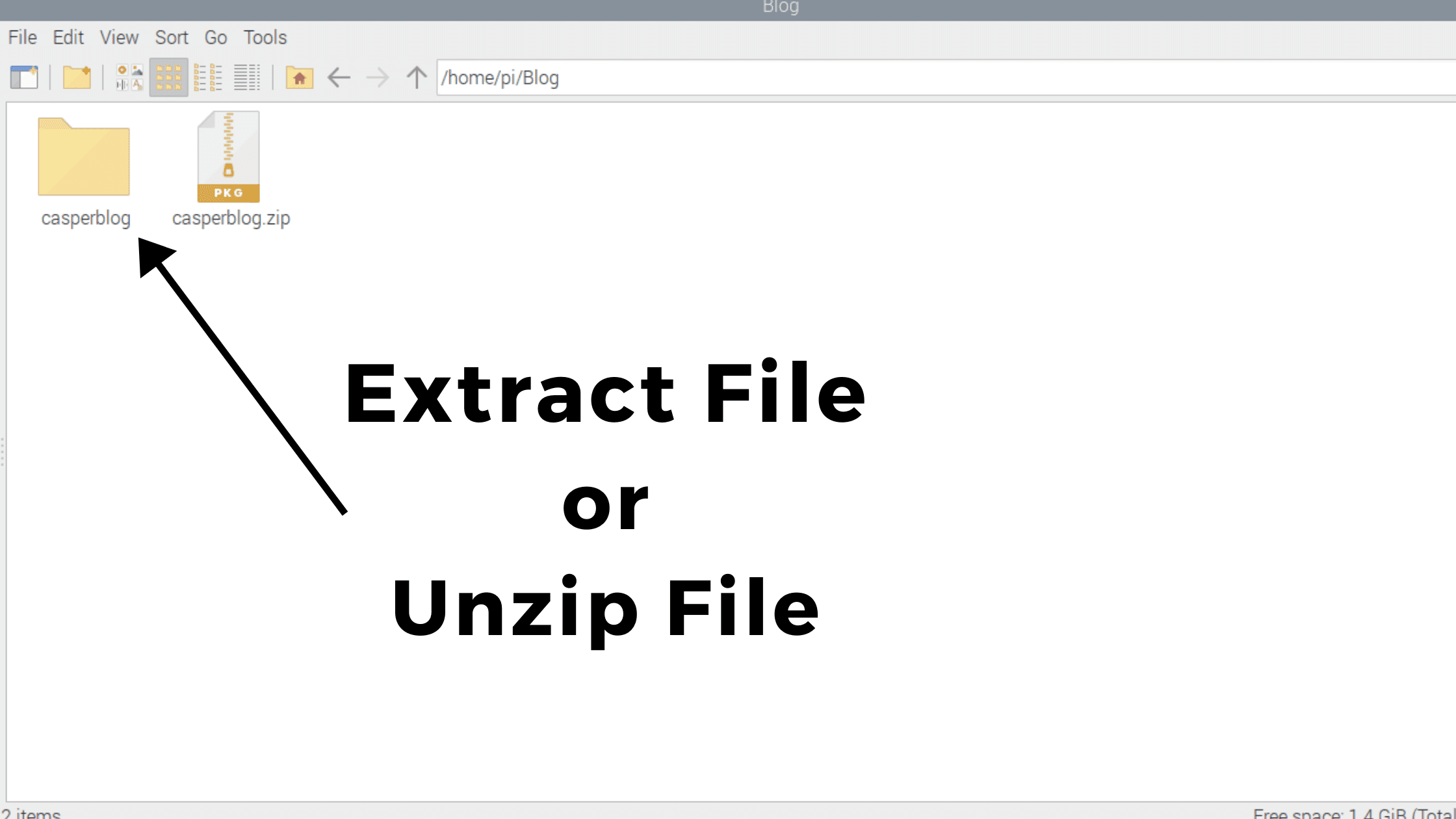Select the detailed list view icon
This screenshot has width=1456, height=819.
(247, 78)
